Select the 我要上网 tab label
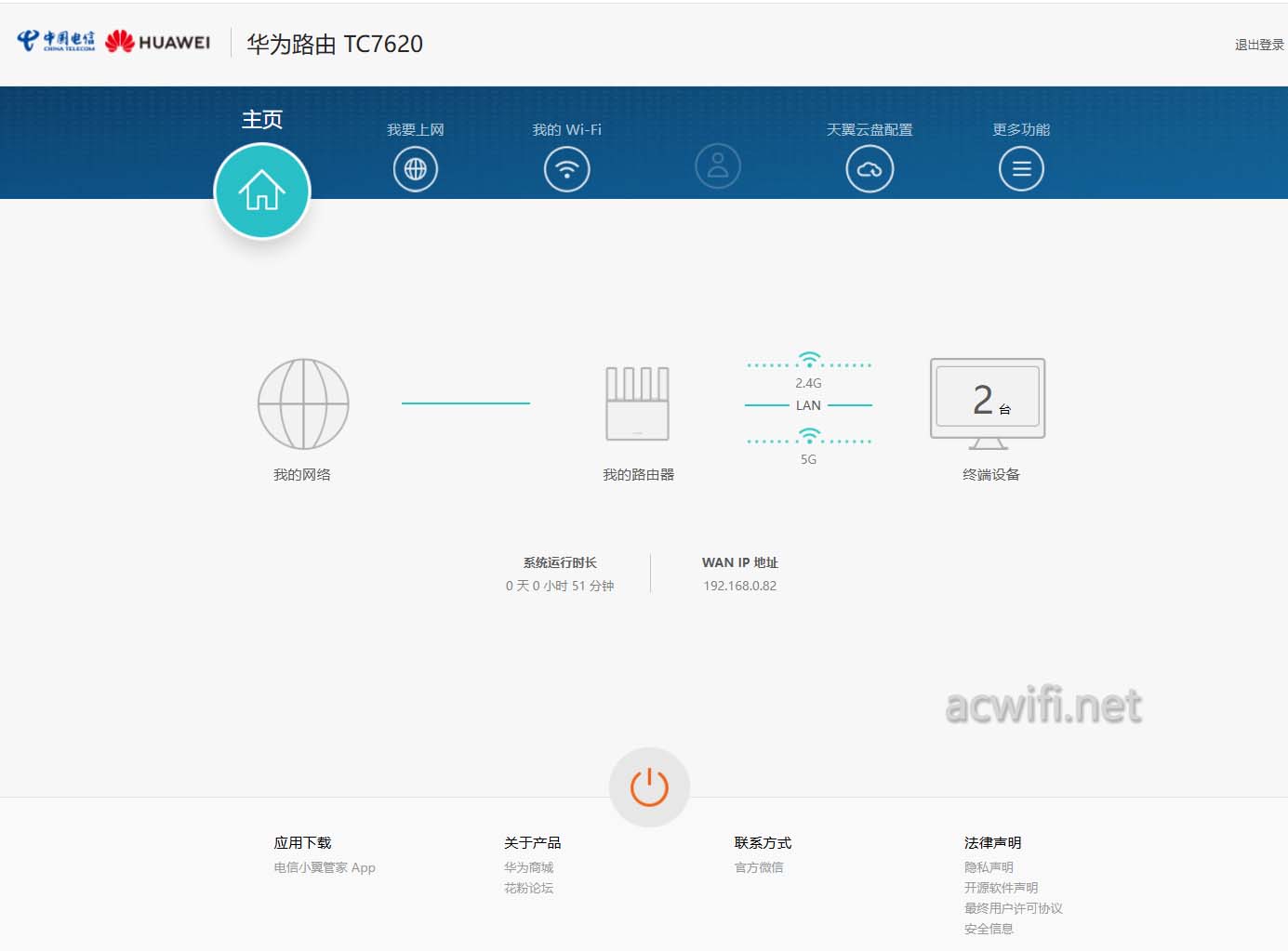The image size is (1288, 951). (x=416, y=129)
